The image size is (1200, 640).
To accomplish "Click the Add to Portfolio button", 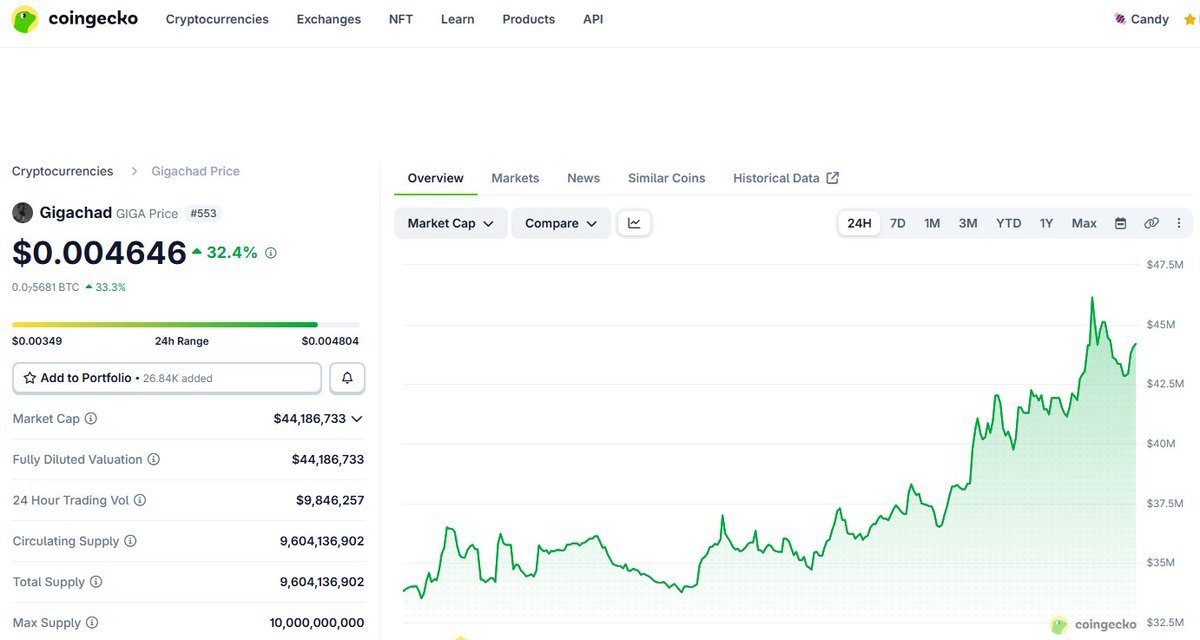I will point(167,378).
